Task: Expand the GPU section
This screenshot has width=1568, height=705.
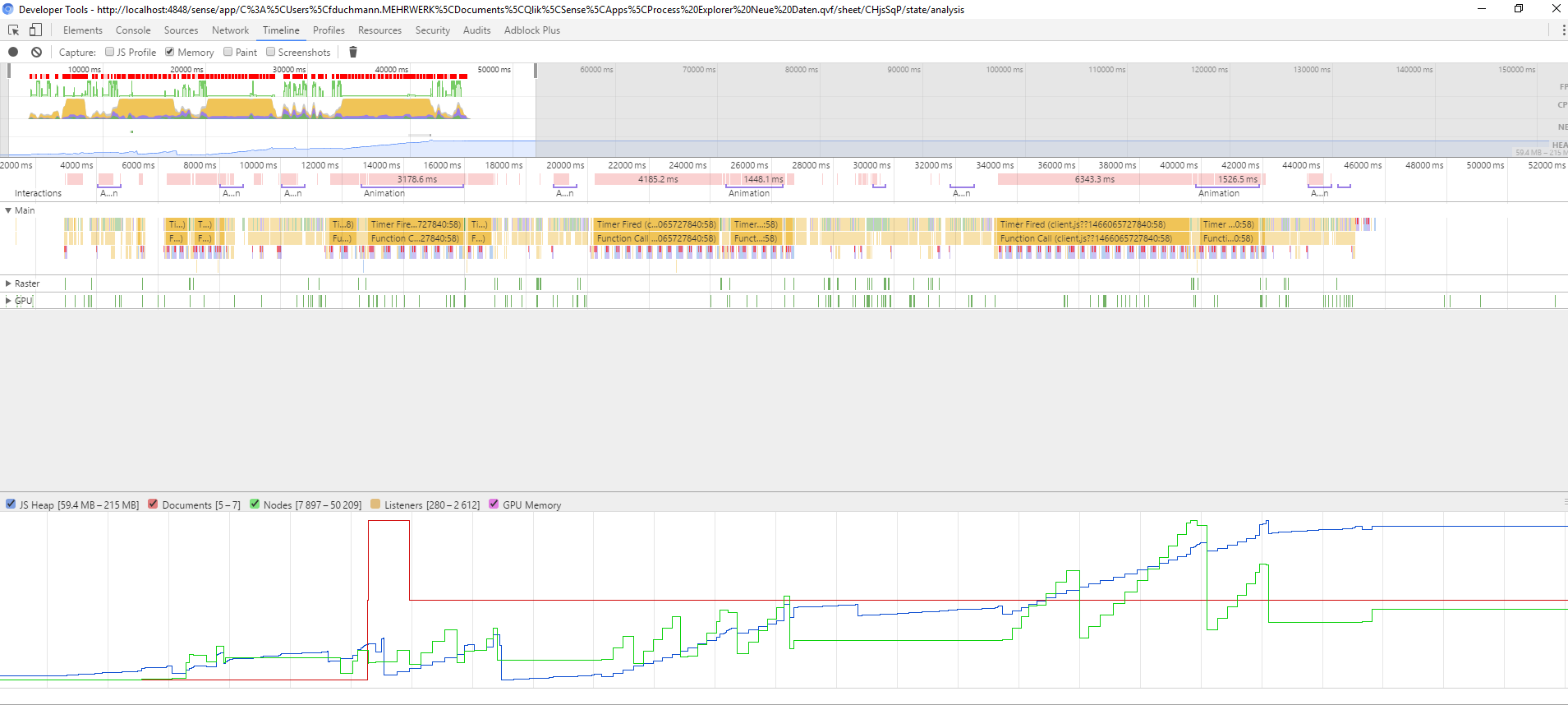Action: (x=8, y=301)
